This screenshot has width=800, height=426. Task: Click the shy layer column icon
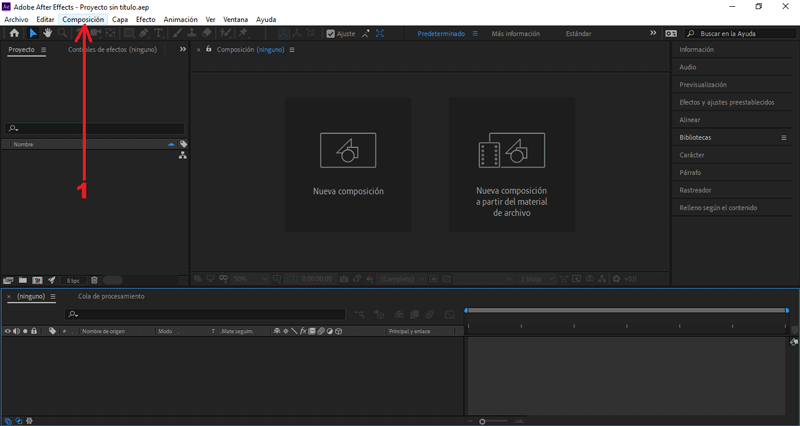[277, 331]
